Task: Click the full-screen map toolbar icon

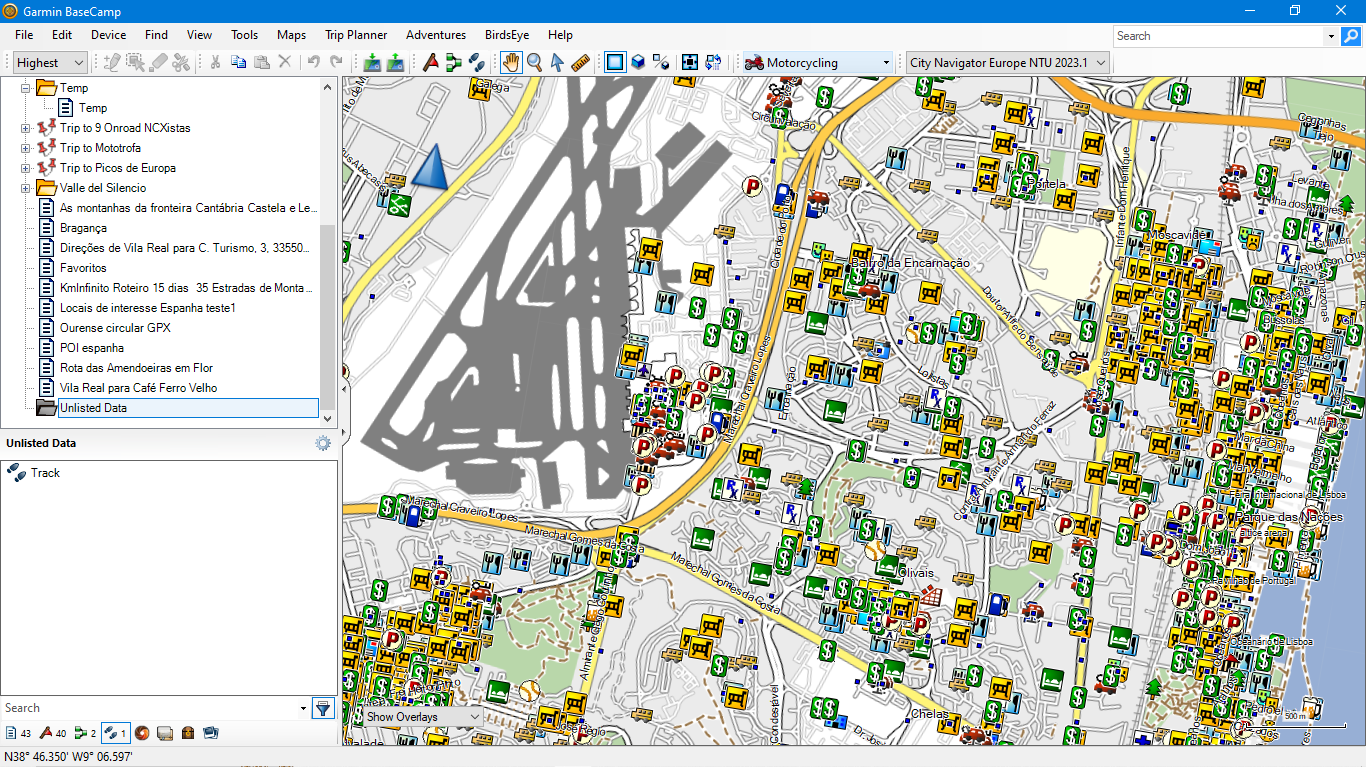Action: (x=690, y=62)
